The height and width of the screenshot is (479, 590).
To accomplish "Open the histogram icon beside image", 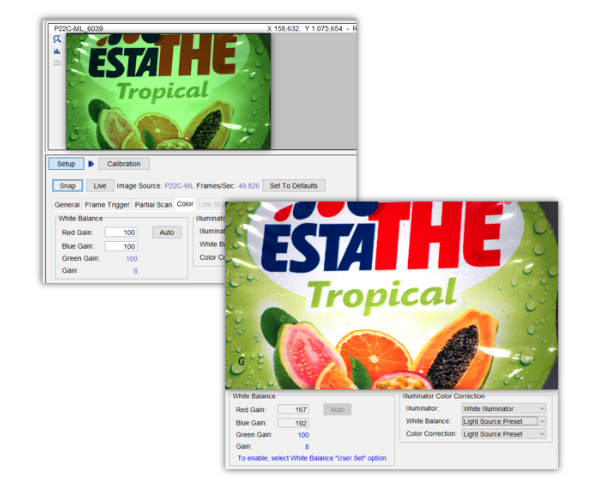I will pos(57,51).
